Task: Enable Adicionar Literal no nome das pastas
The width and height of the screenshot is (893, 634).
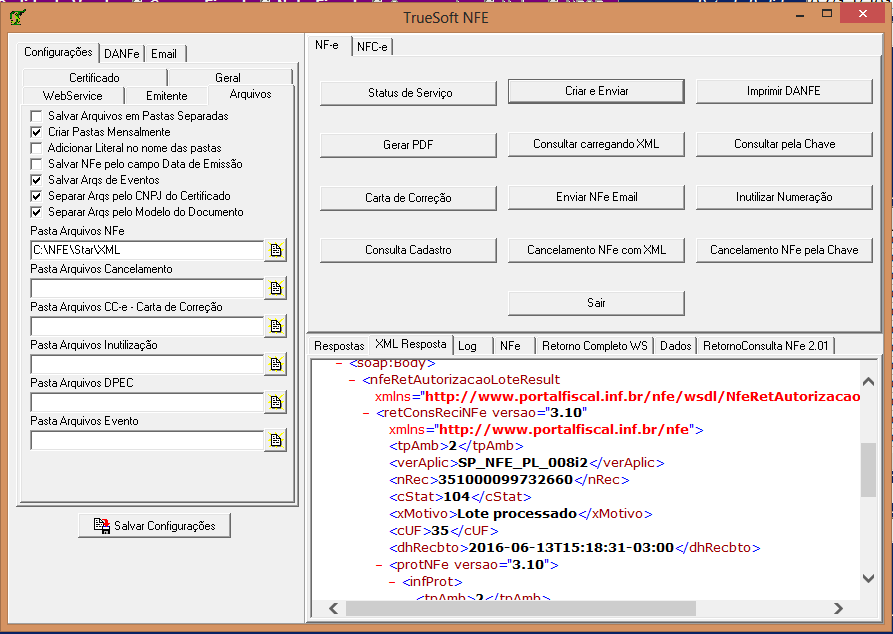Action: 36,148
